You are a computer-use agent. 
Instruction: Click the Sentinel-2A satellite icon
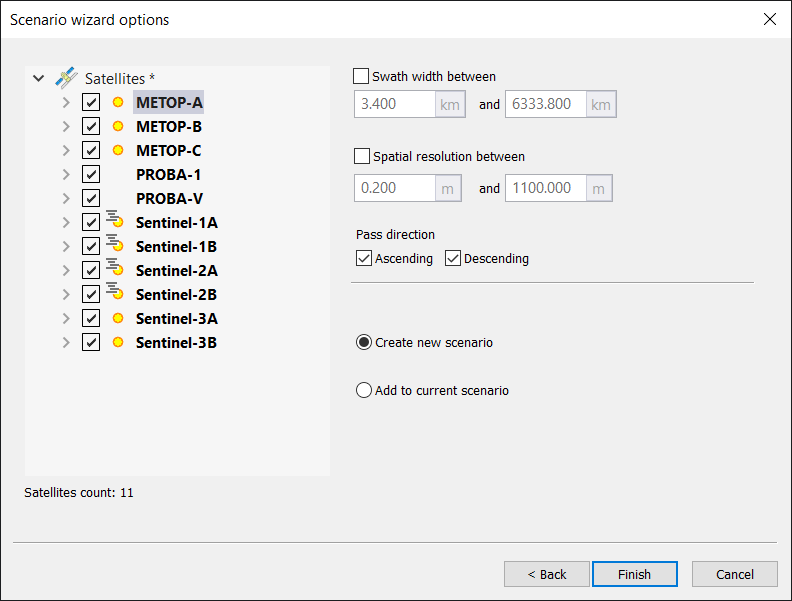pos(114,270)
